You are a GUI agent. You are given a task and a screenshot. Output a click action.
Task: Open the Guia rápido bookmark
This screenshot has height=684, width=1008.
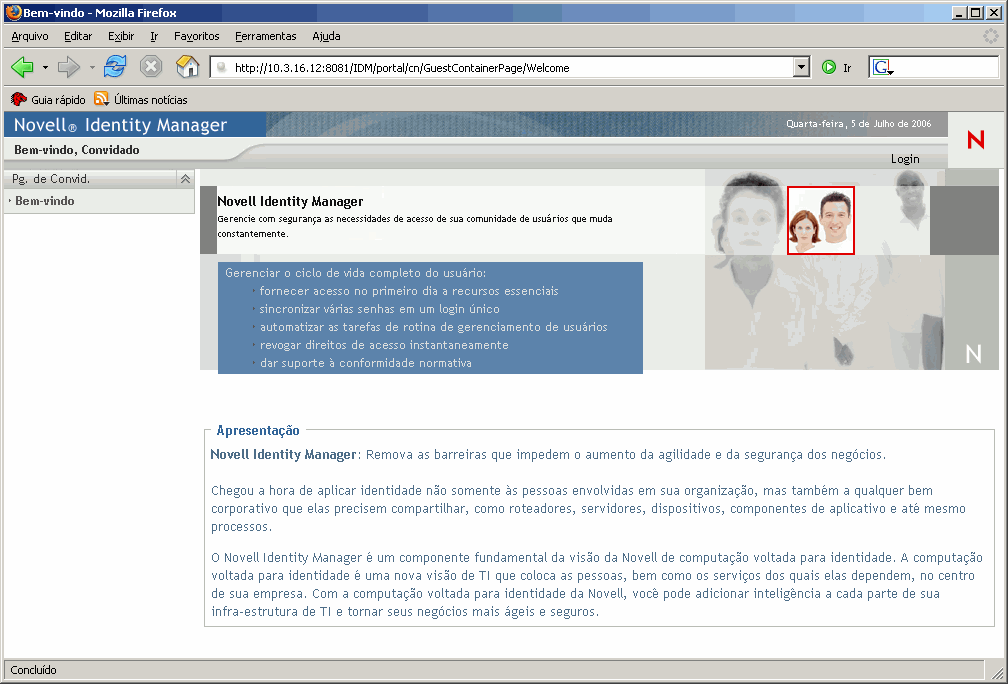pyautogui.click(x=48, y=99)
